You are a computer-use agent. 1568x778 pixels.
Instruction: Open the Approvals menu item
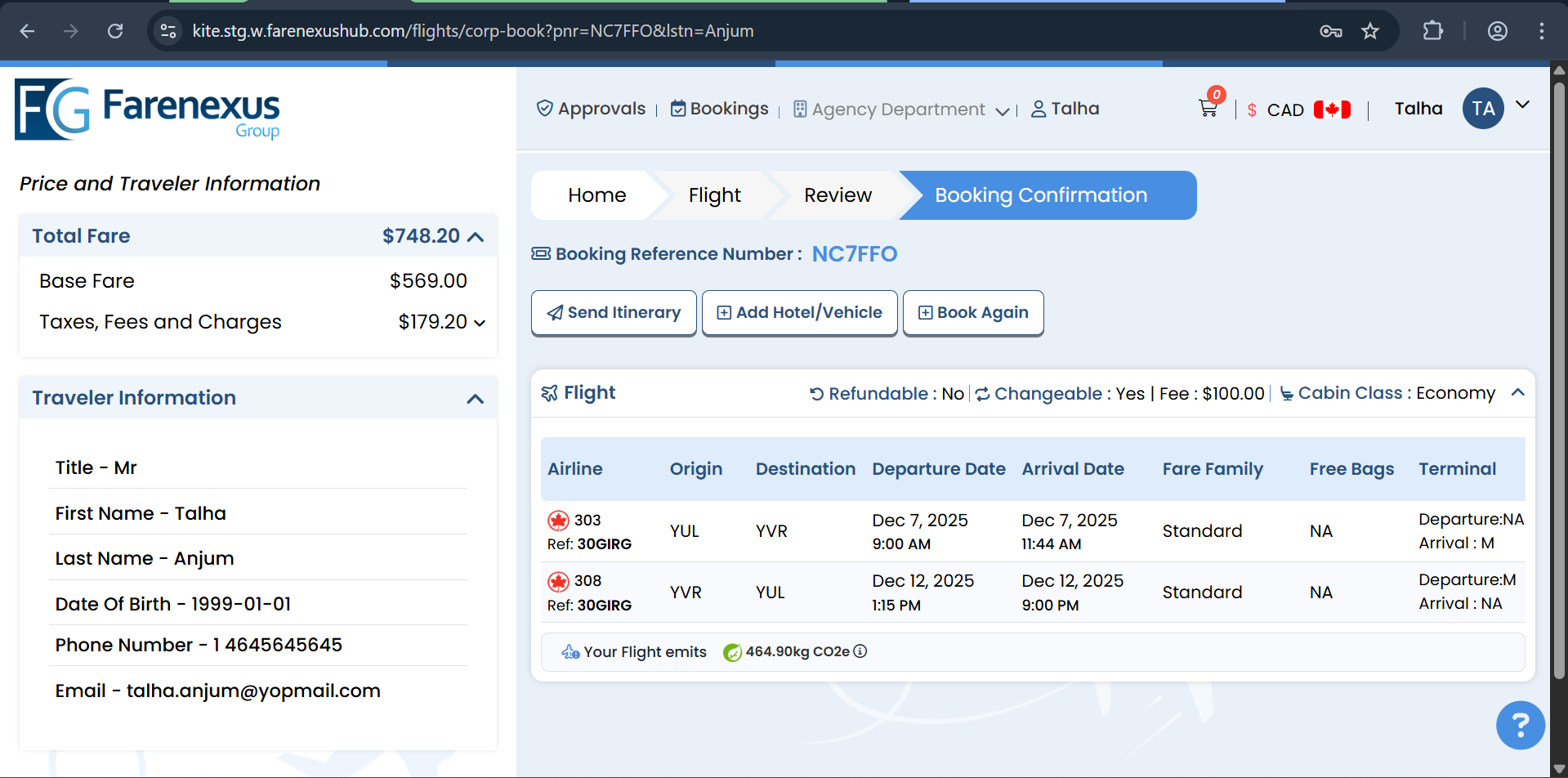coord(591,109)
